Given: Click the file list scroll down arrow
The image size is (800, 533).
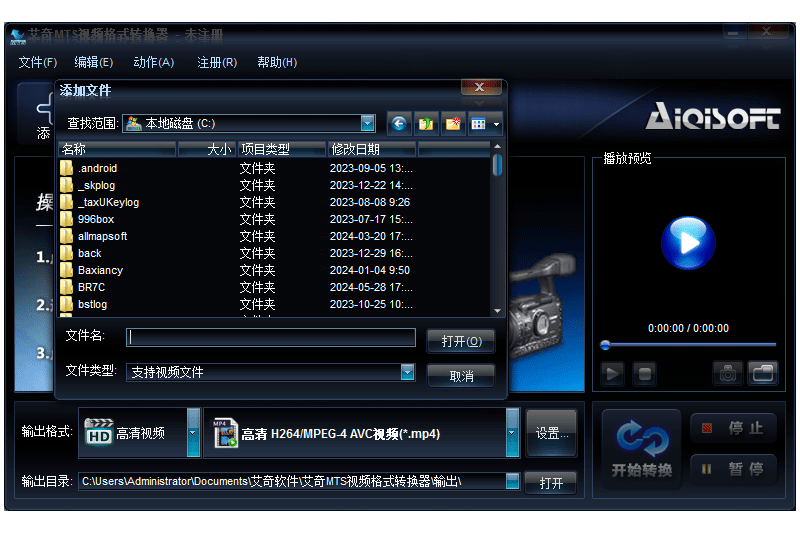Looking at the screenshot, I should click(x=497, y=311).
